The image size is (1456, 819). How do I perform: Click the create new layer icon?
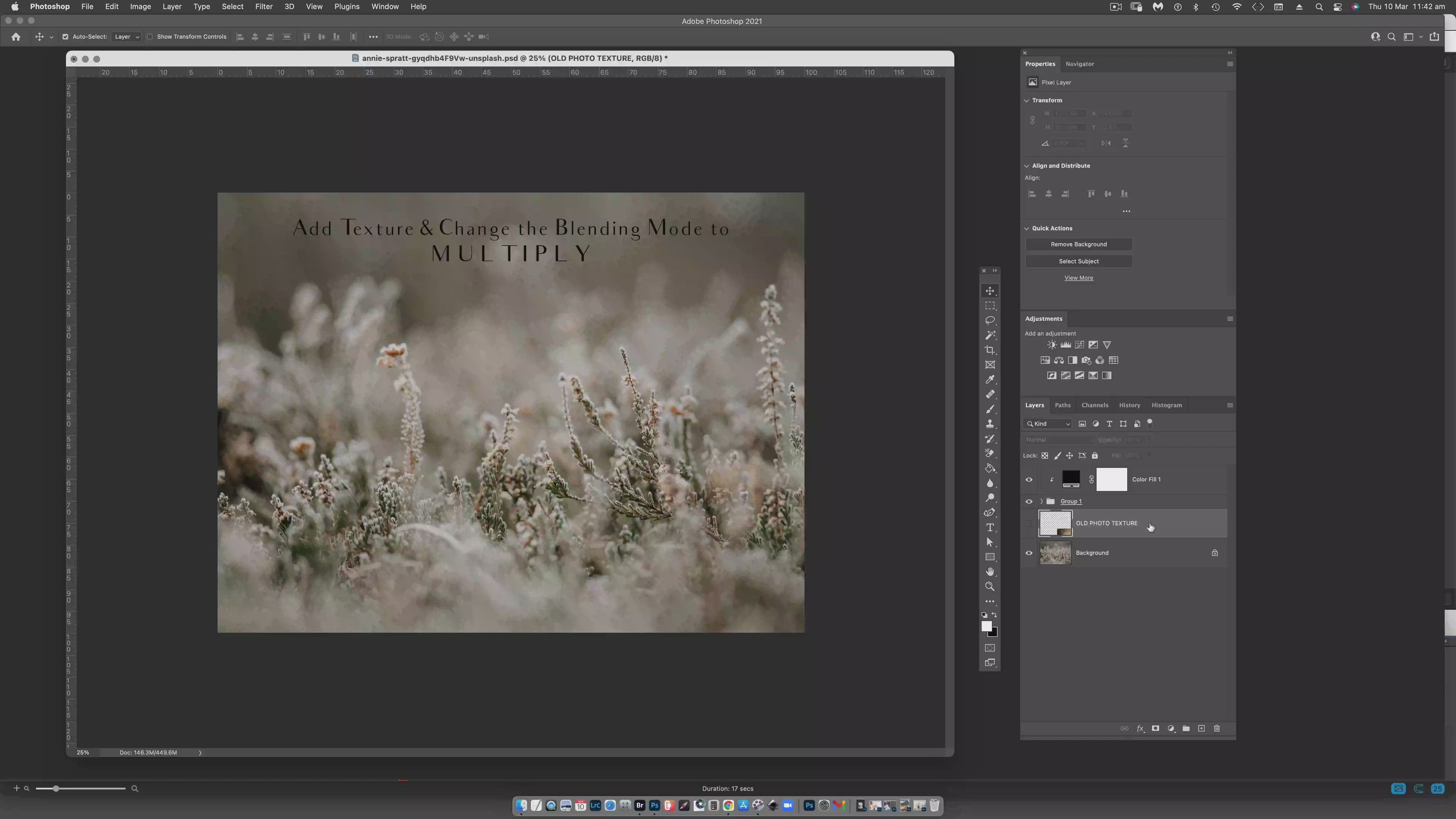pyautogui.click(x=1202, y=728)
